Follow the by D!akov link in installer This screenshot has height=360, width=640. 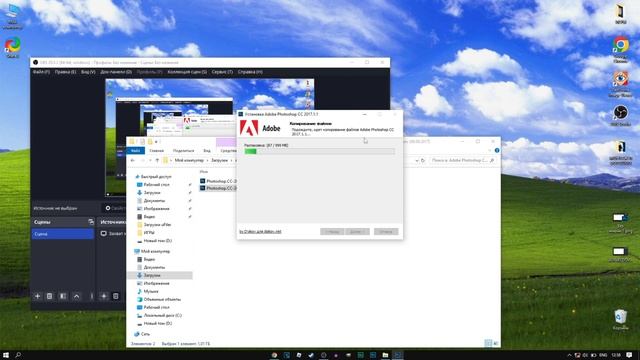260,231
